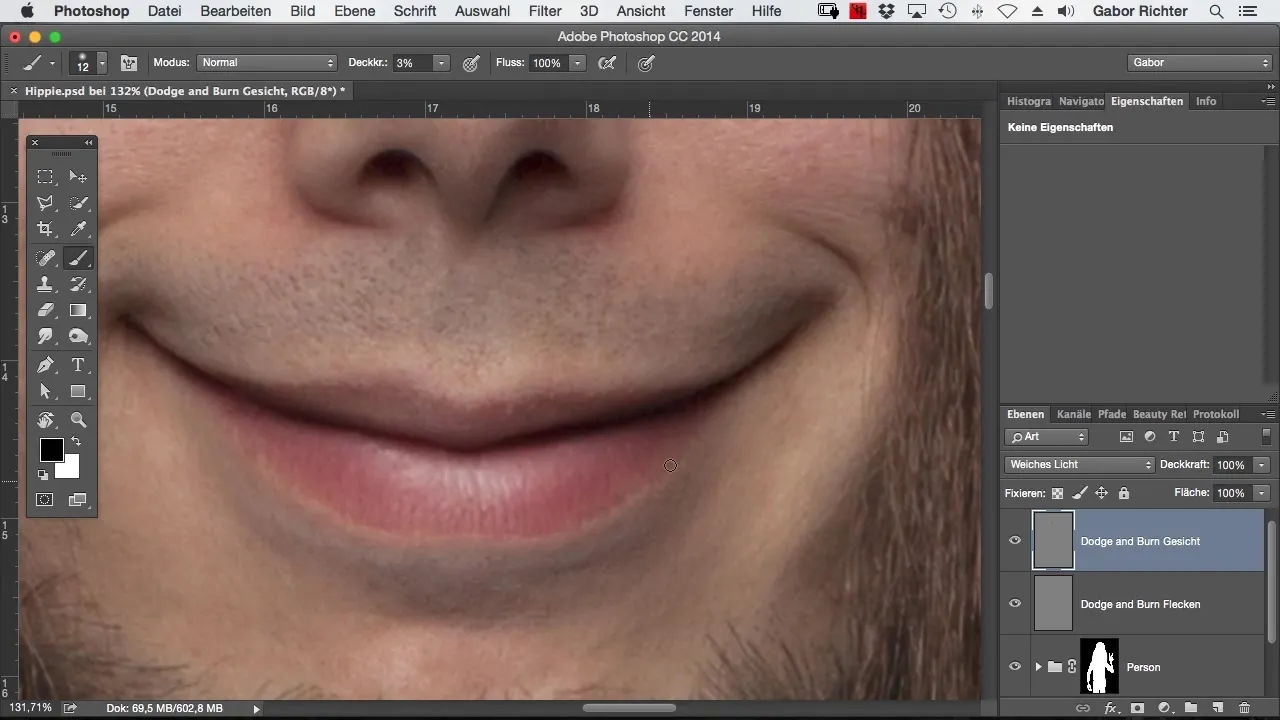Open the layer filter Art dropdown

pos(1047,437)
